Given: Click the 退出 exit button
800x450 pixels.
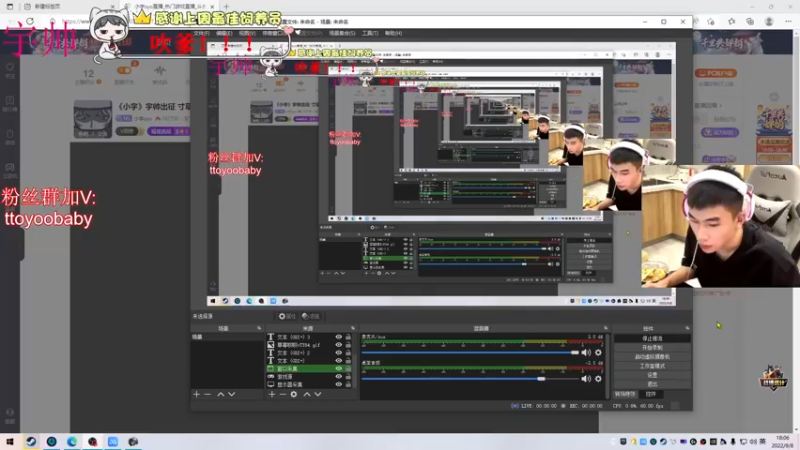Looking at the screenshot, I should point(652,384).
